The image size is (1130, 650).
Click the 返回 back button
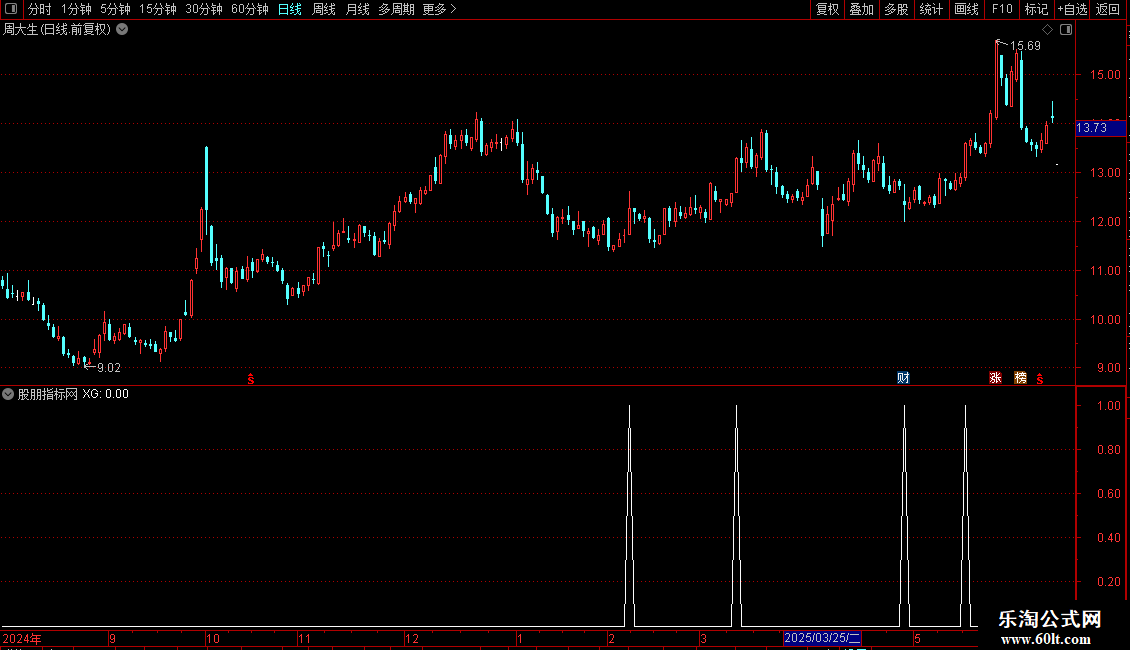coord(1108,9)
